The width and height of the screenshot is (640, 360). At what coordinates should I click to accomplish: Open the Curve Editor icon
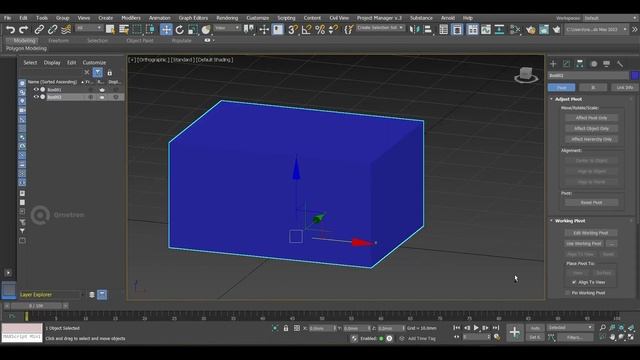486,29
